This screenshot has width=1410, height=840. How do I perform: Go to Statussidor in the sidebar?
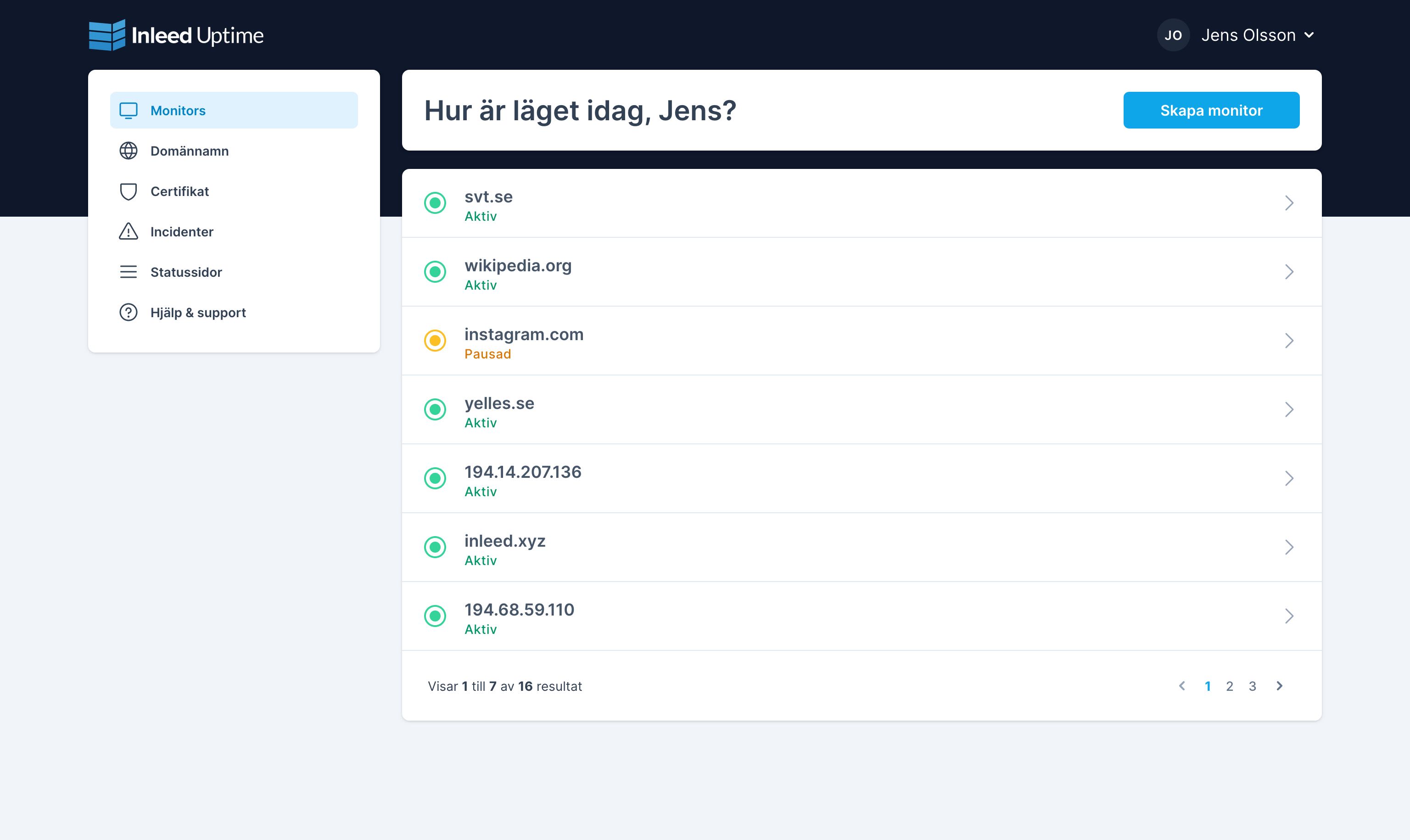[x=186, y=272]
